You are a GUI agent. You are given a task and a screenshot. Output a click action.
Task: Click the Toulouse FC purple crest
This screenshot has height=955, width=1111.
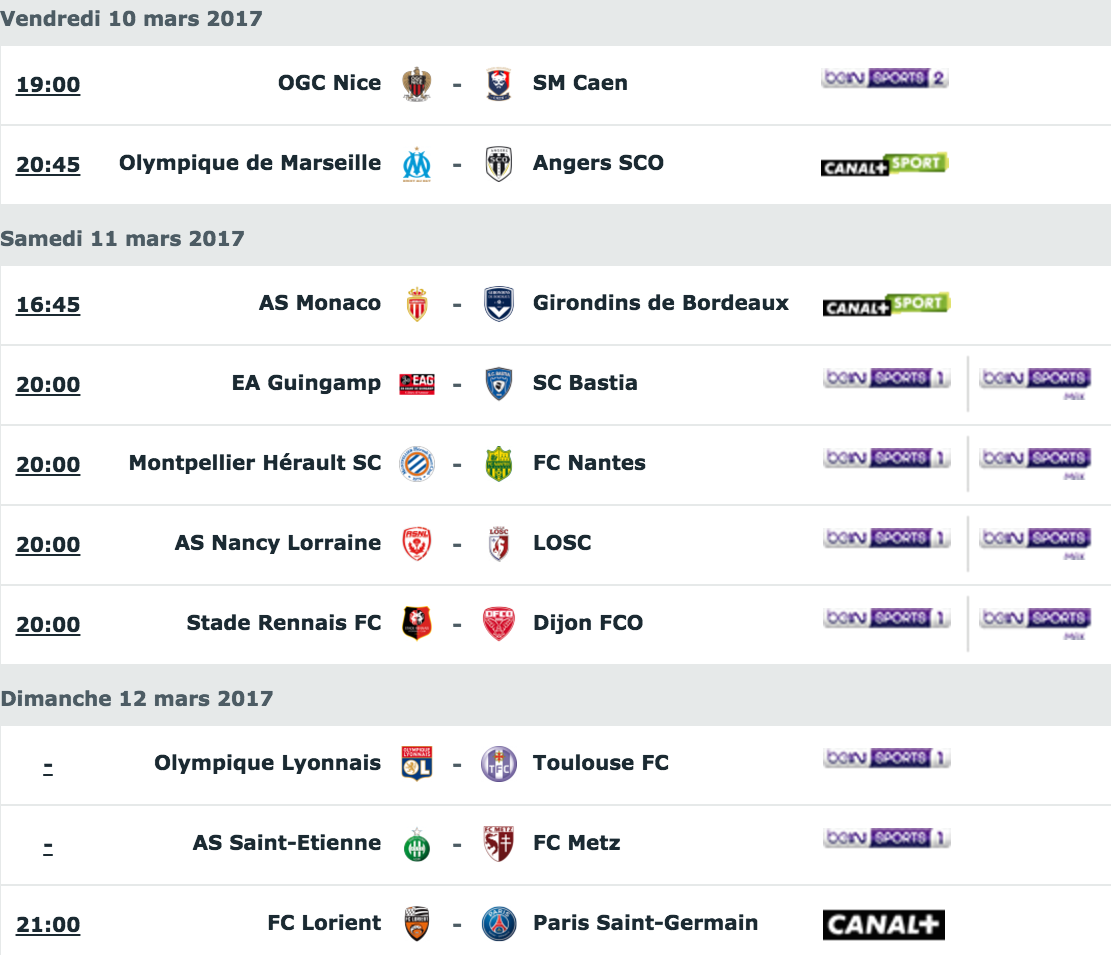click(499, 764)
